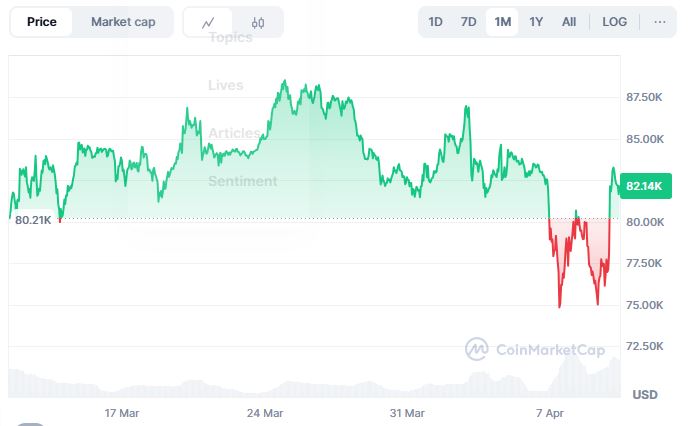Switch to candlestick chart view
The height and width of the screenshot is (426, 688).
point(258,22)
